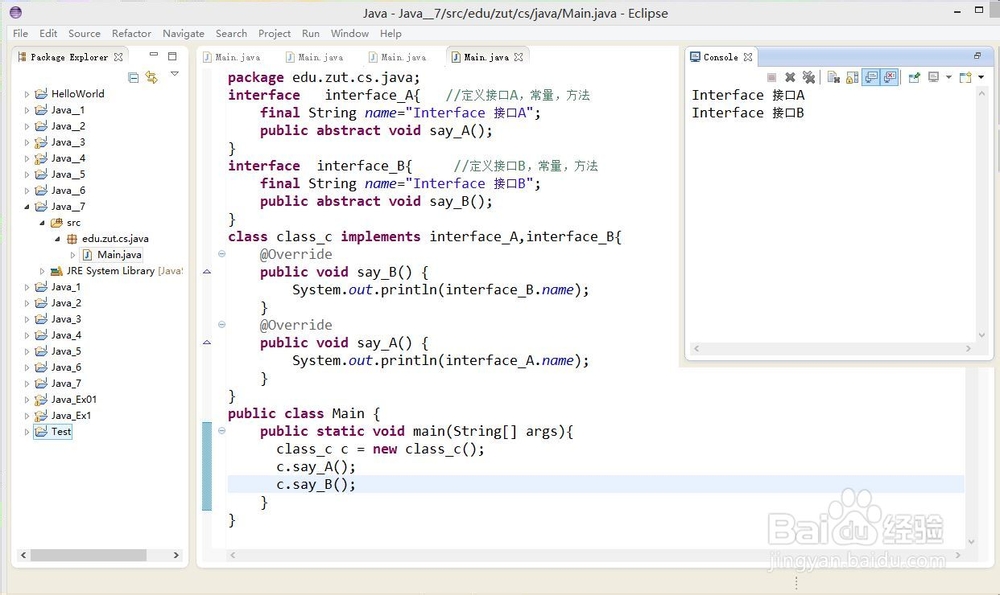Click the override marker beside say_A()
This screenshot has width=1000, height=595.
coord(207,342)
